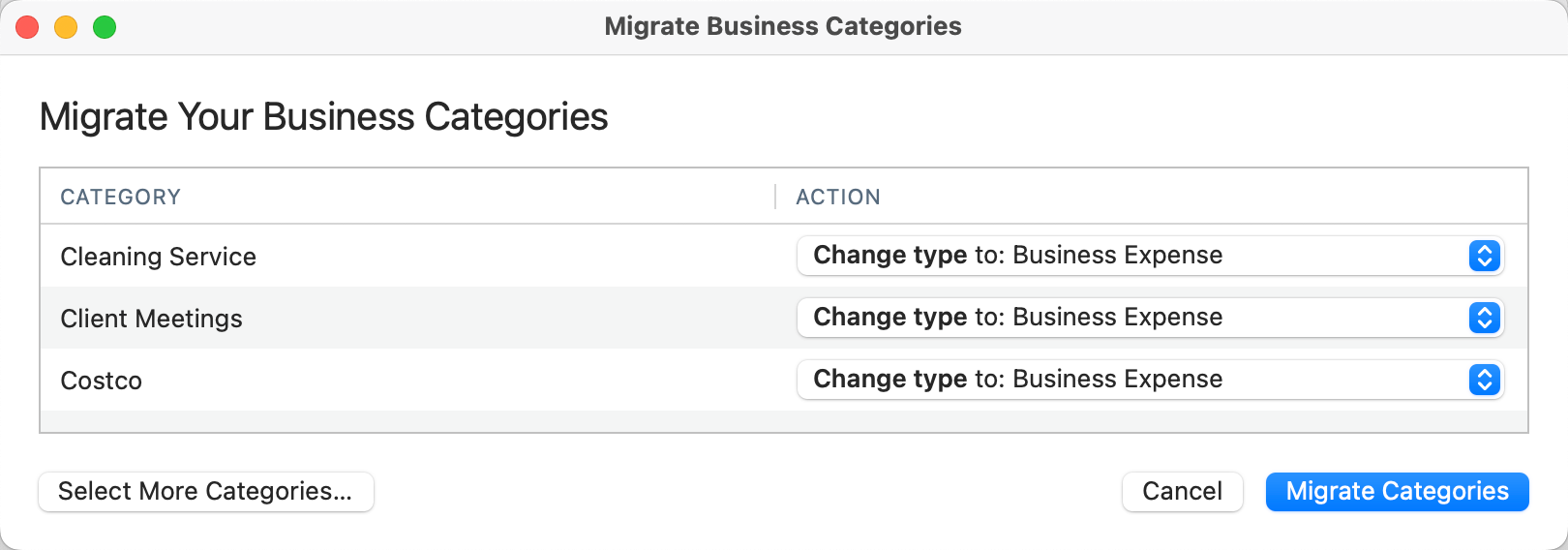Click the ACTION column header
Image resolution: width=1568 pixels, height=550 pixels.
[838, 198]
